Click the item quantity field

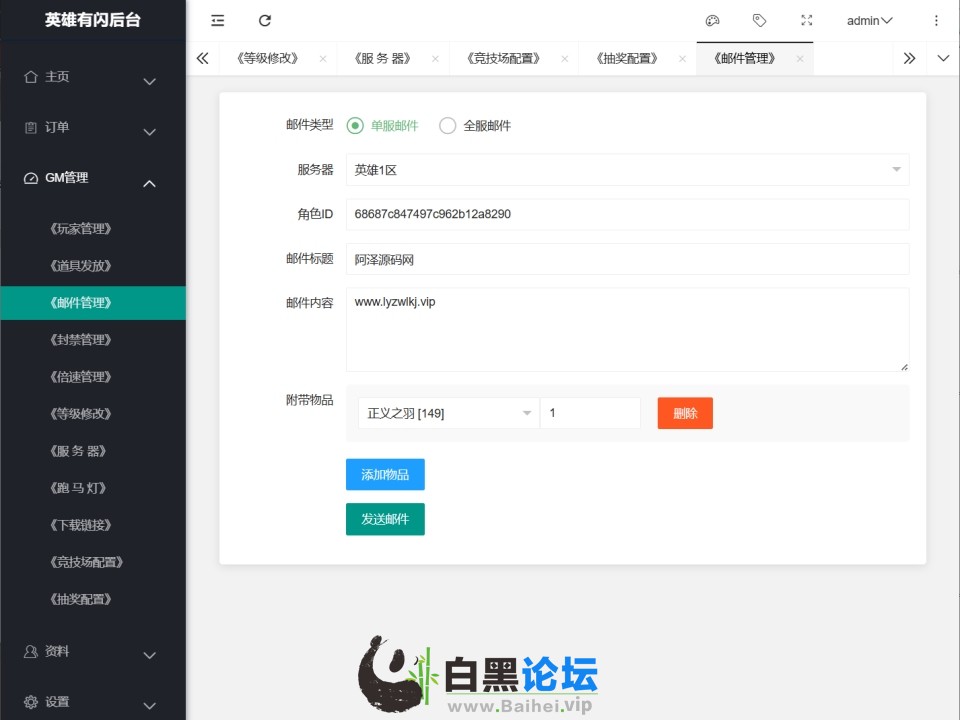pos(590,413)
